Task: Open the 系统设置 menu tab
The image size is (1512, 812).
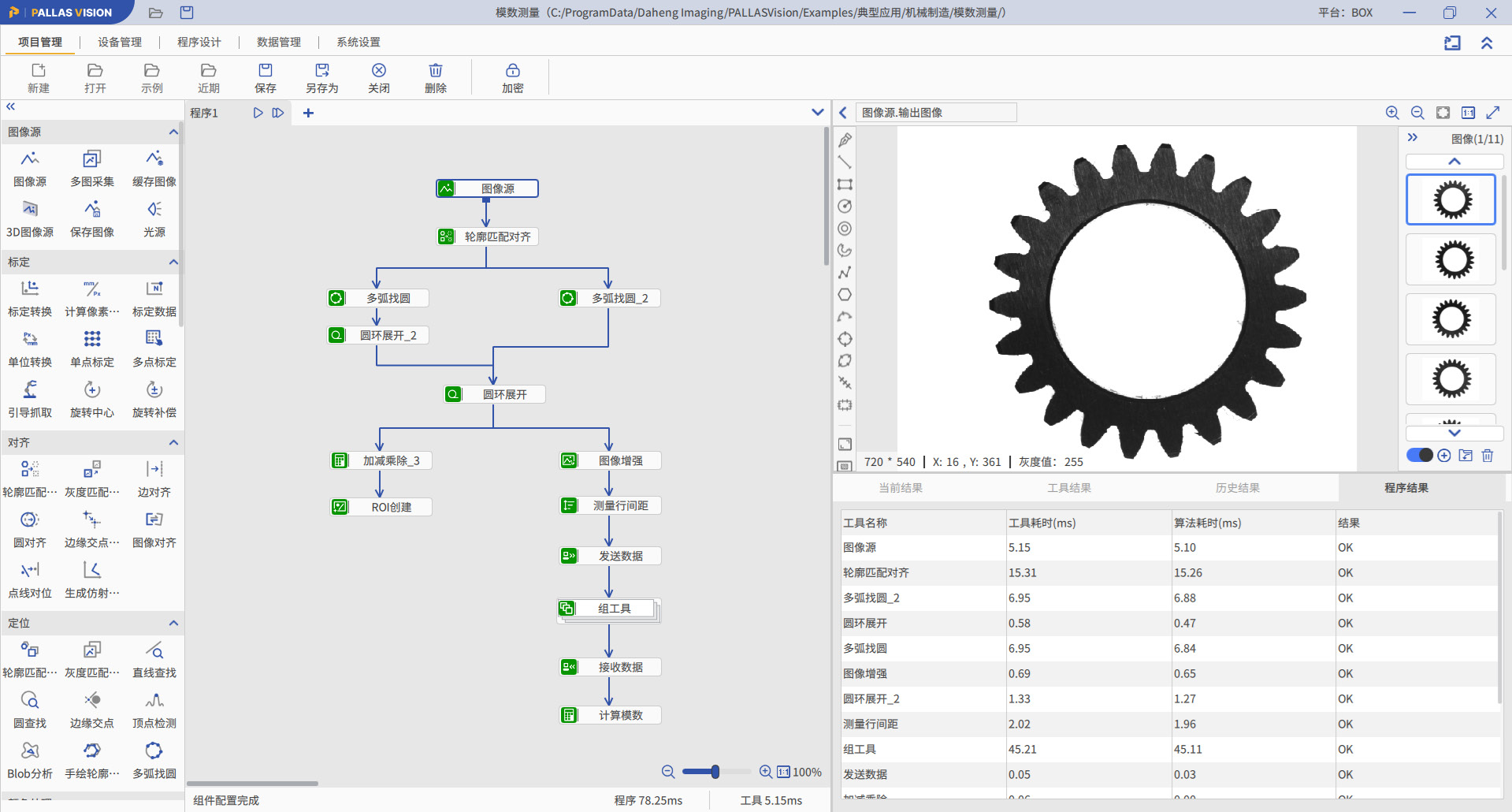Action: coord(358,42)
